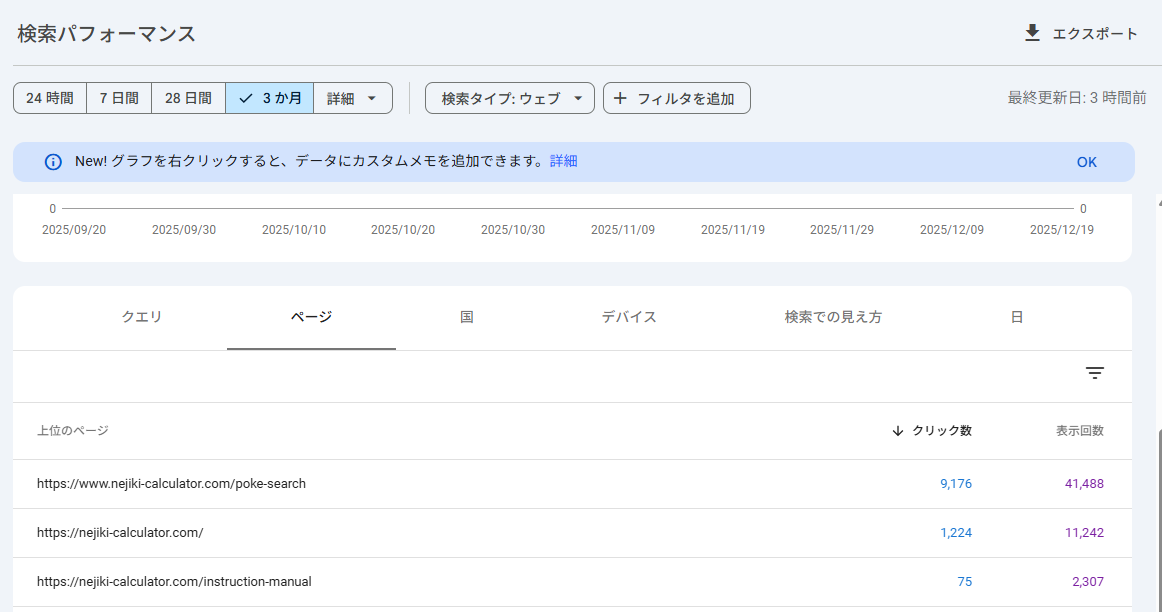
Task: Switch to the 28日間 date range
Action: coord(188,98)
